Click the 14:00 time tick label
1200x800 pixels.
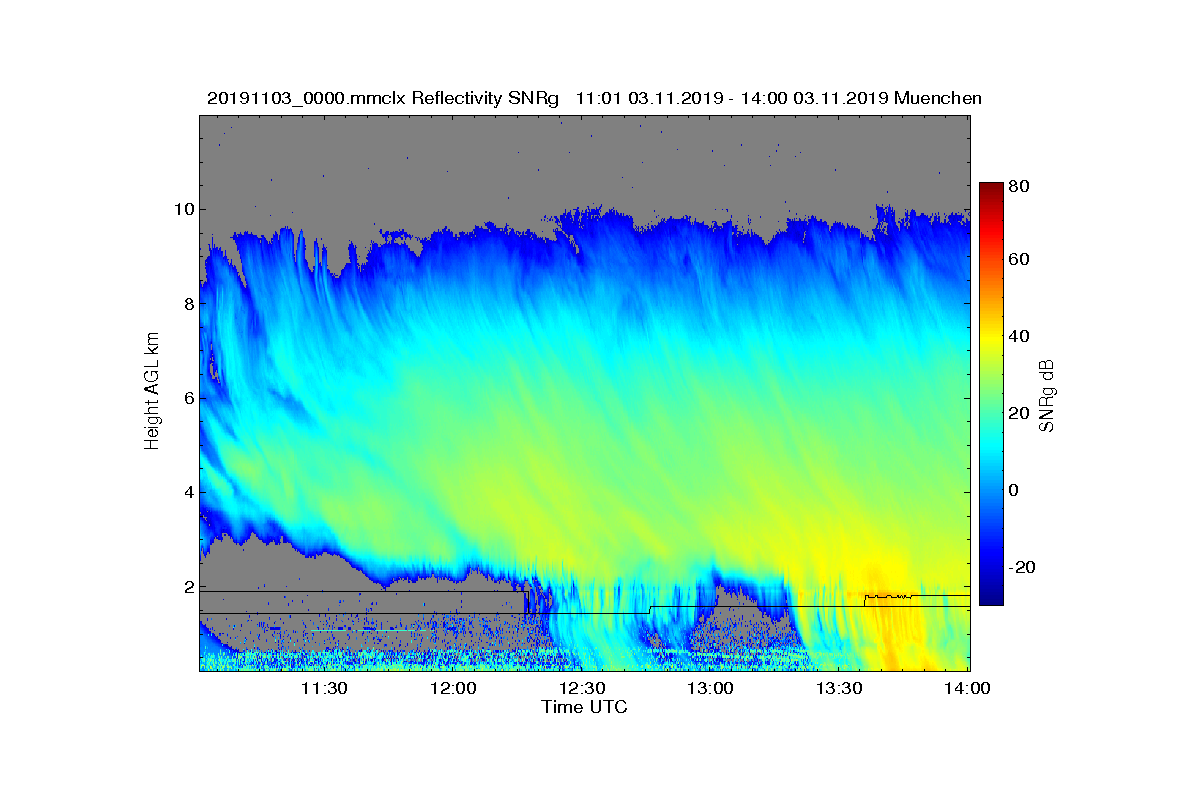[969, 689]
